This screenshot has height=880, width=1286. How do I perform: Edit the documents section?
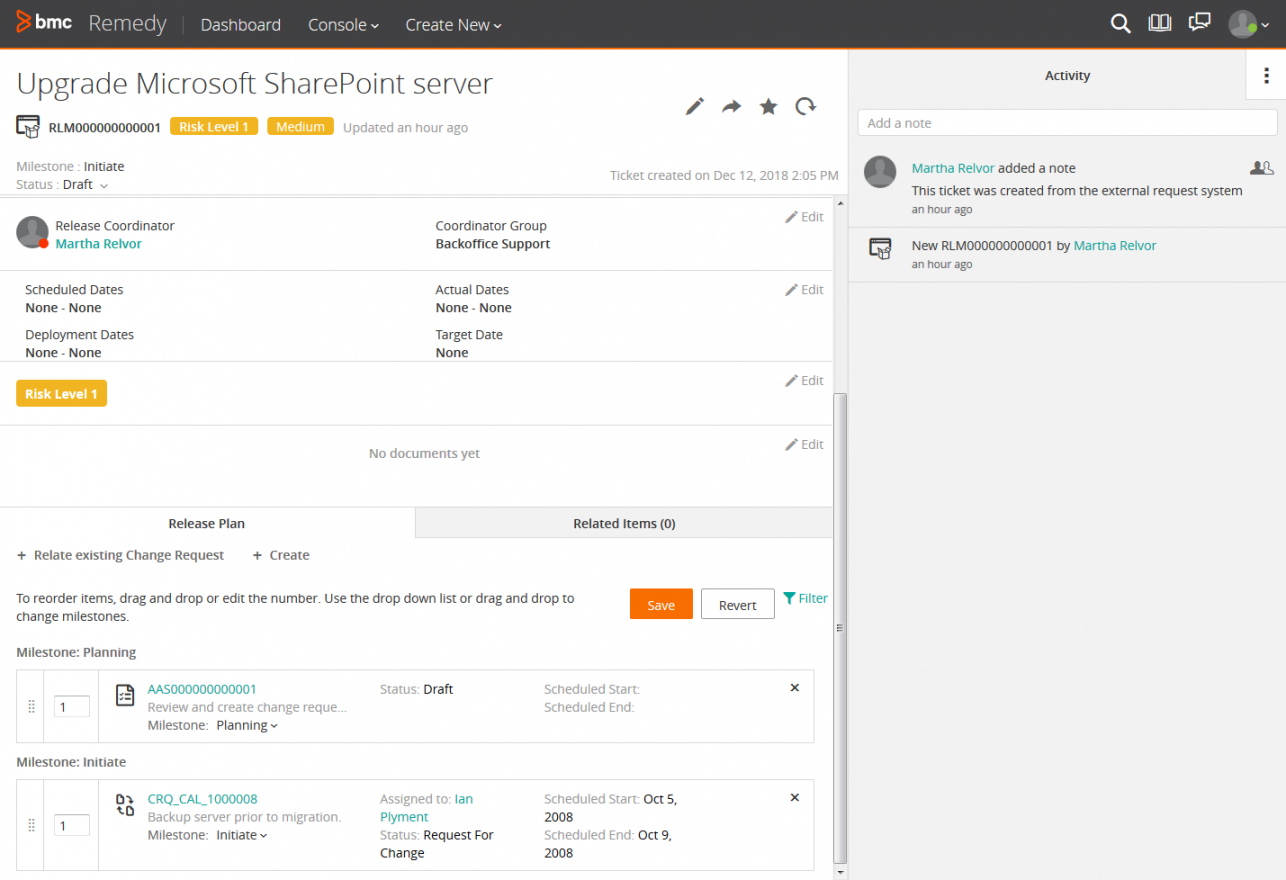point(804,445)
